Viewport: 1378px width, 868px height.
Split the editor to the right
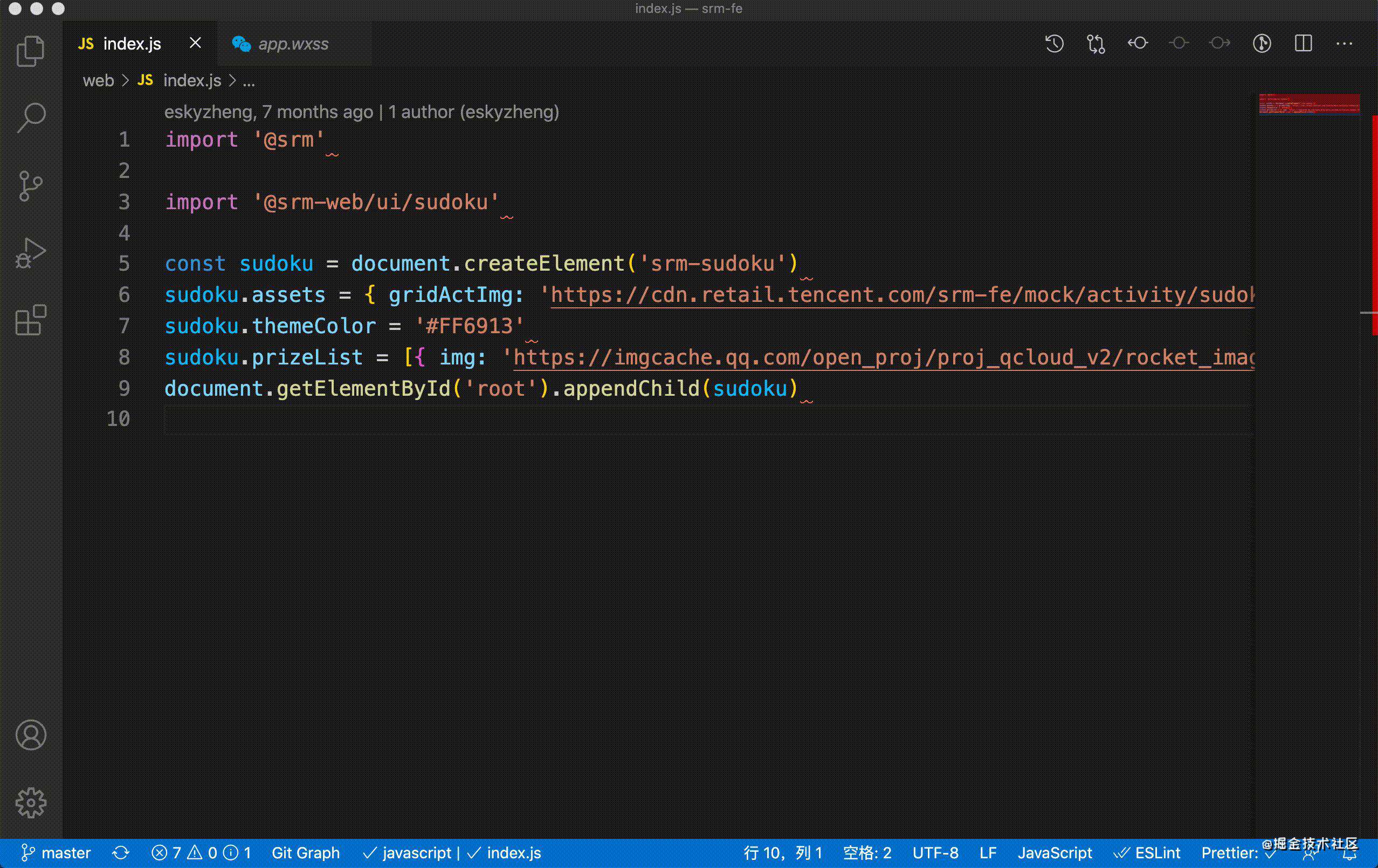[x=1303, y=44]
